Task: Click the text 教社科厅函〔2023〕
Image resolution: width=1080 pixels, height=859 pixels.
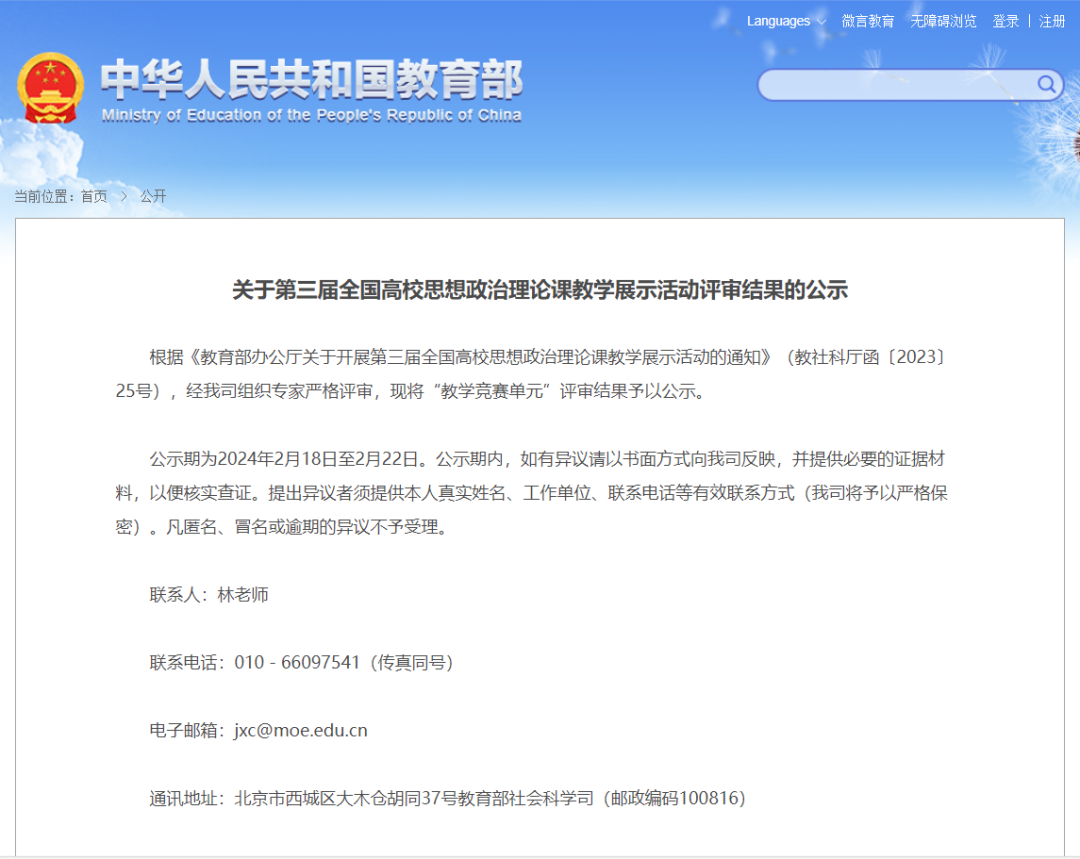Action: coord(871,357)
